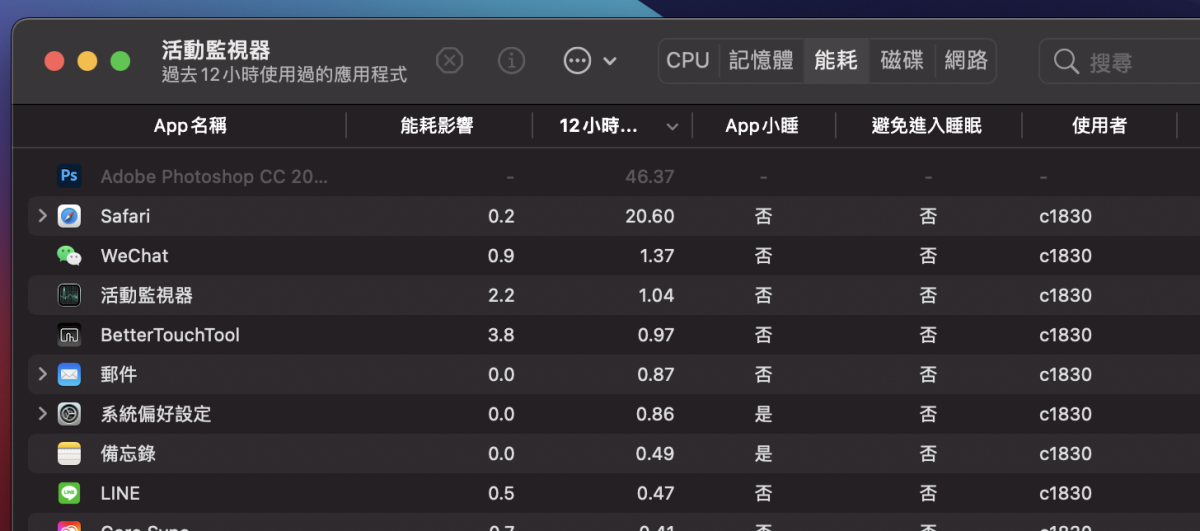The width and height of the screenshot is (1200, 531).
Task: Click WeChat's 1.37 twelve-hour value
Action: click(656, 256)
